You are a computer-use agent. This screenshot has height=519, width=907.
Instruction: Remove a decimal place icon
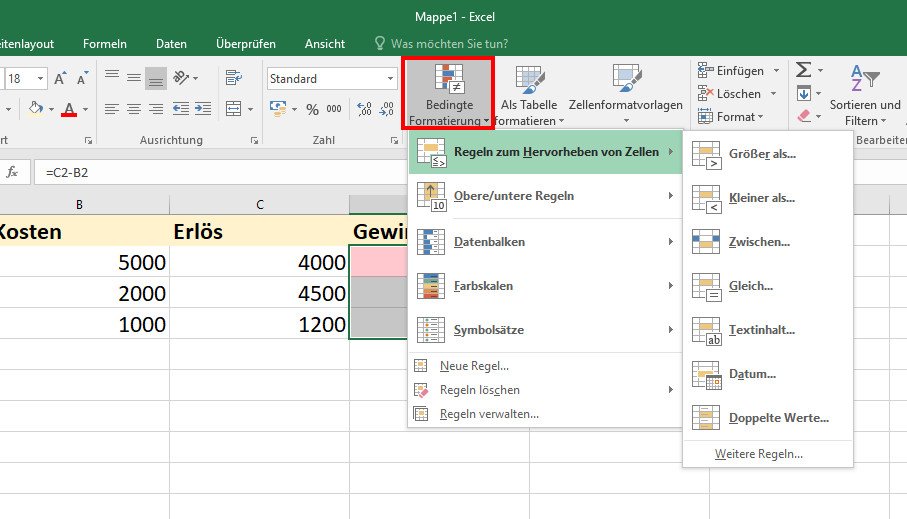click(387, 108)
